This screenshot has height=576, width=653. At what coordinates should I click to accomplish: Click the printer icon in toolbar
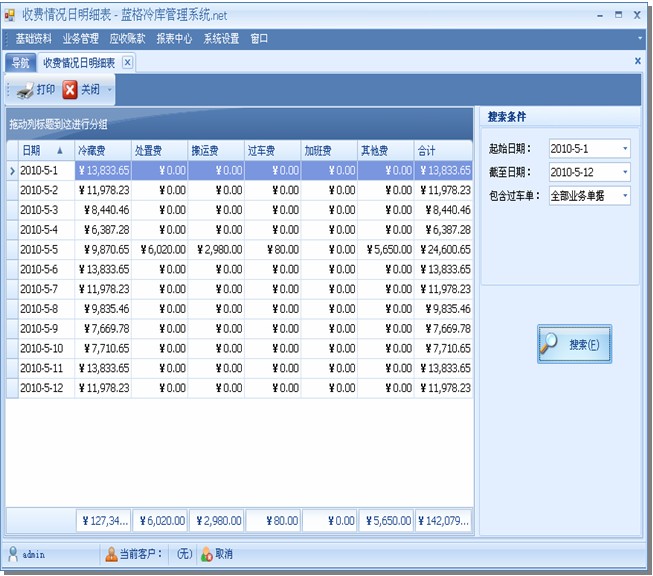[x=25, y=90]
